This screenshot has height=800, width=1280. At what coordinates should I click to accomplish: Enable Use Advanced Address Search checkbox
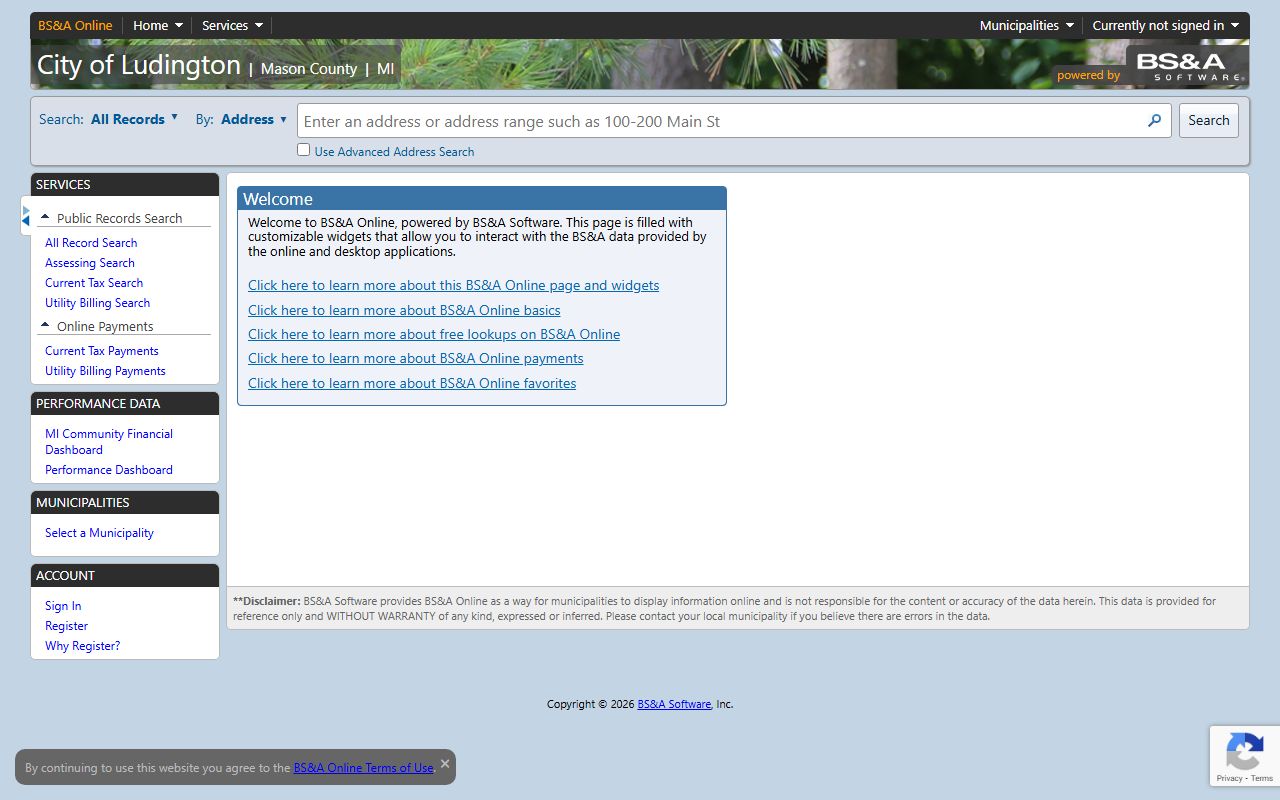click(304, 150)
